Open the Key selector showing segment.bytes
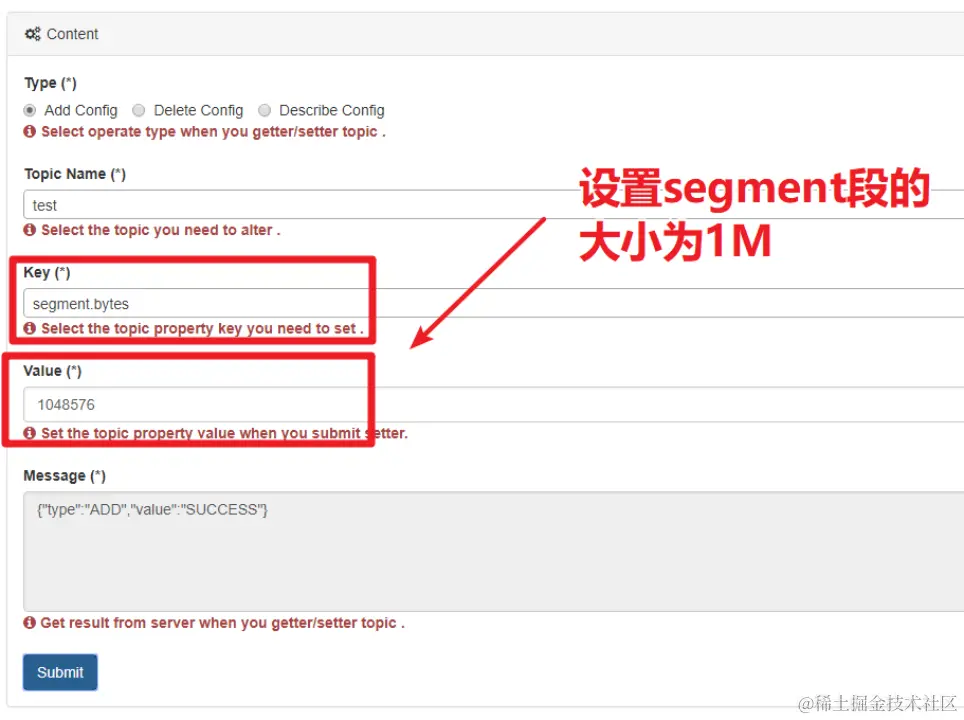Screen dimensions: 964x720 [x=494, y=303]
